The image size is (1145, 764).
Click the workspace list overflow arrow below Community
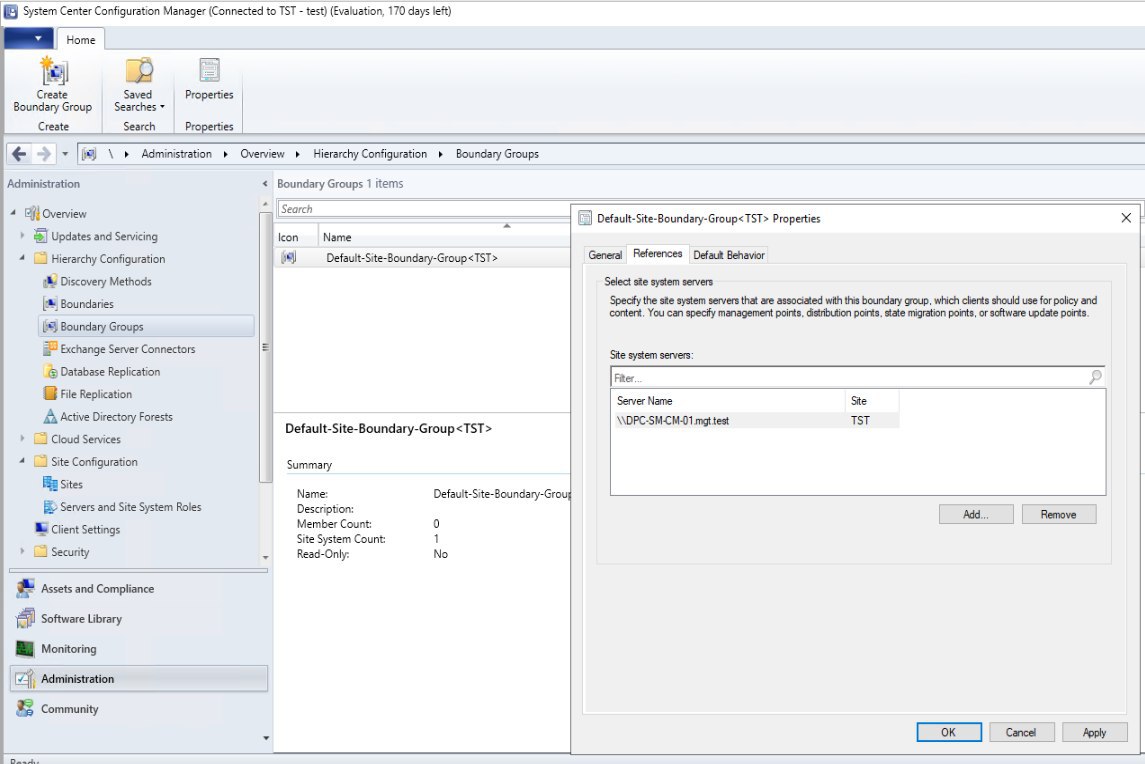[266, 738]
